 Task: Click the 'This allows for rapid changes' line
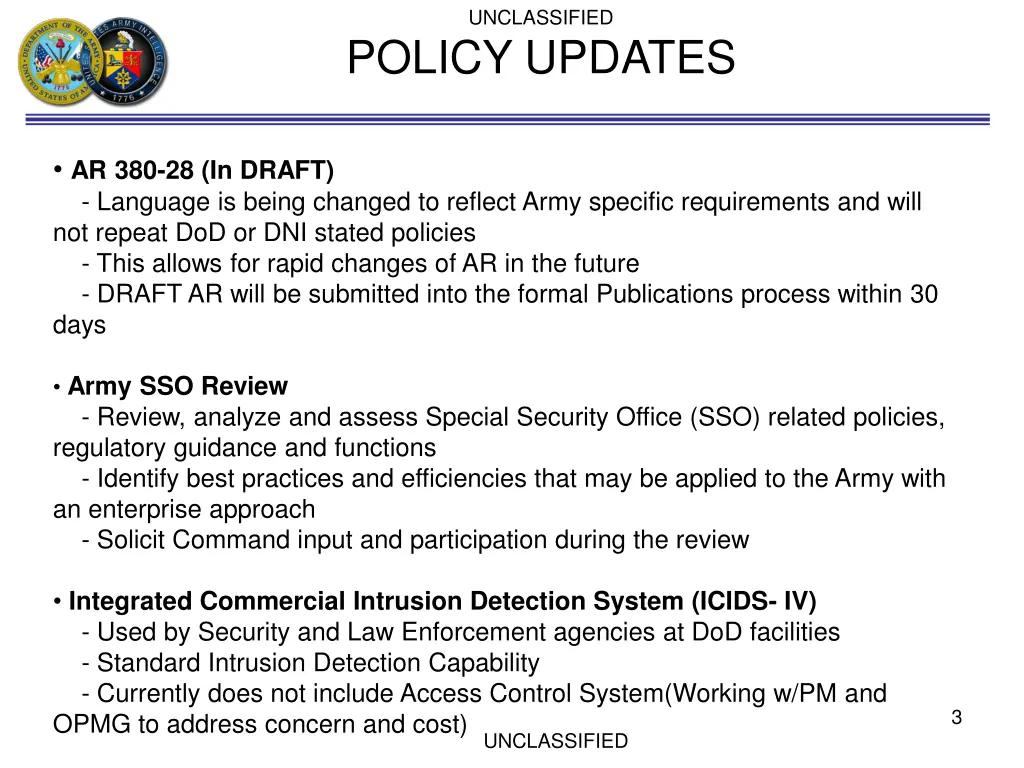[360, 263]
